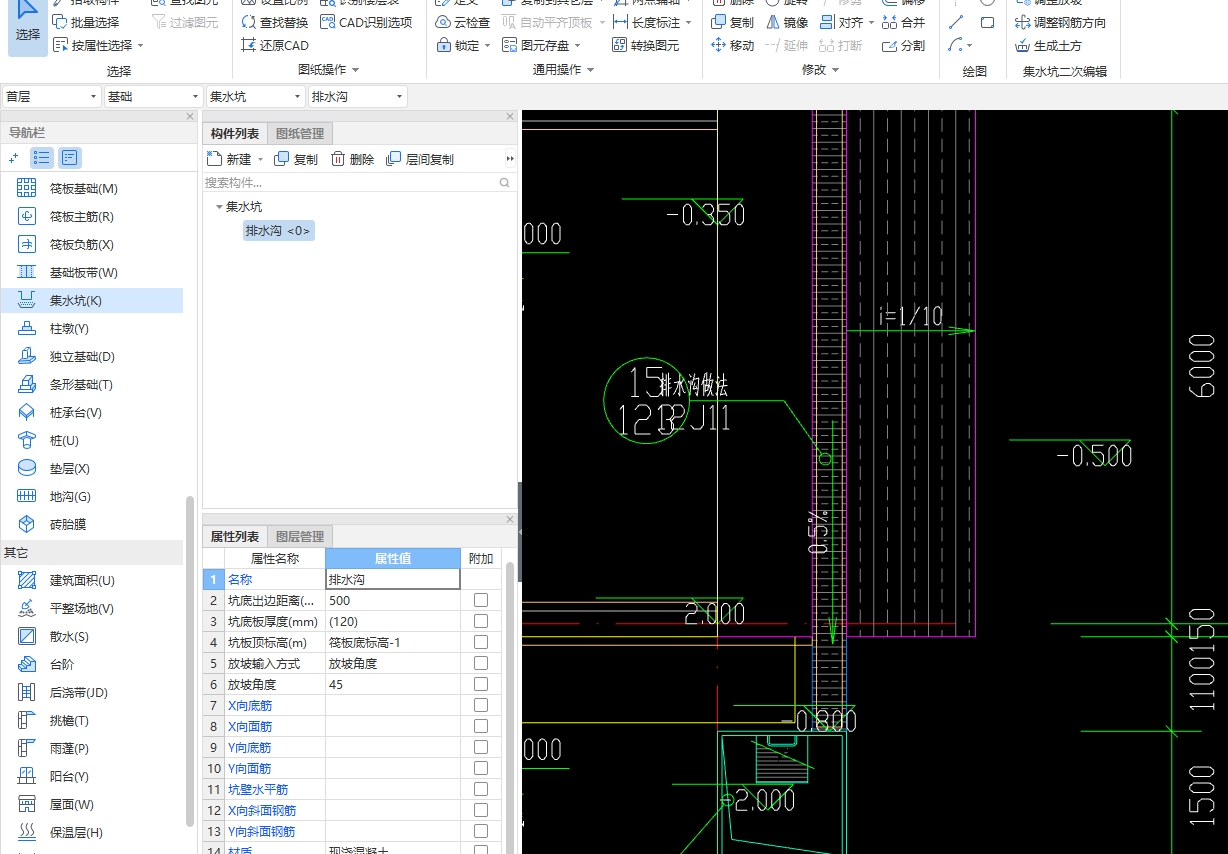The width and height of the screenshot is (1228, 854).
Task: Switch to the 图层管理 tab
Action: pos(299,537)
